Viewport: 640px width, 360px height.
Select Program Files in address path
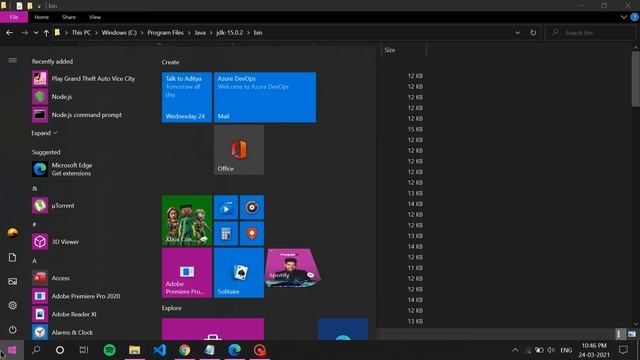165,33
